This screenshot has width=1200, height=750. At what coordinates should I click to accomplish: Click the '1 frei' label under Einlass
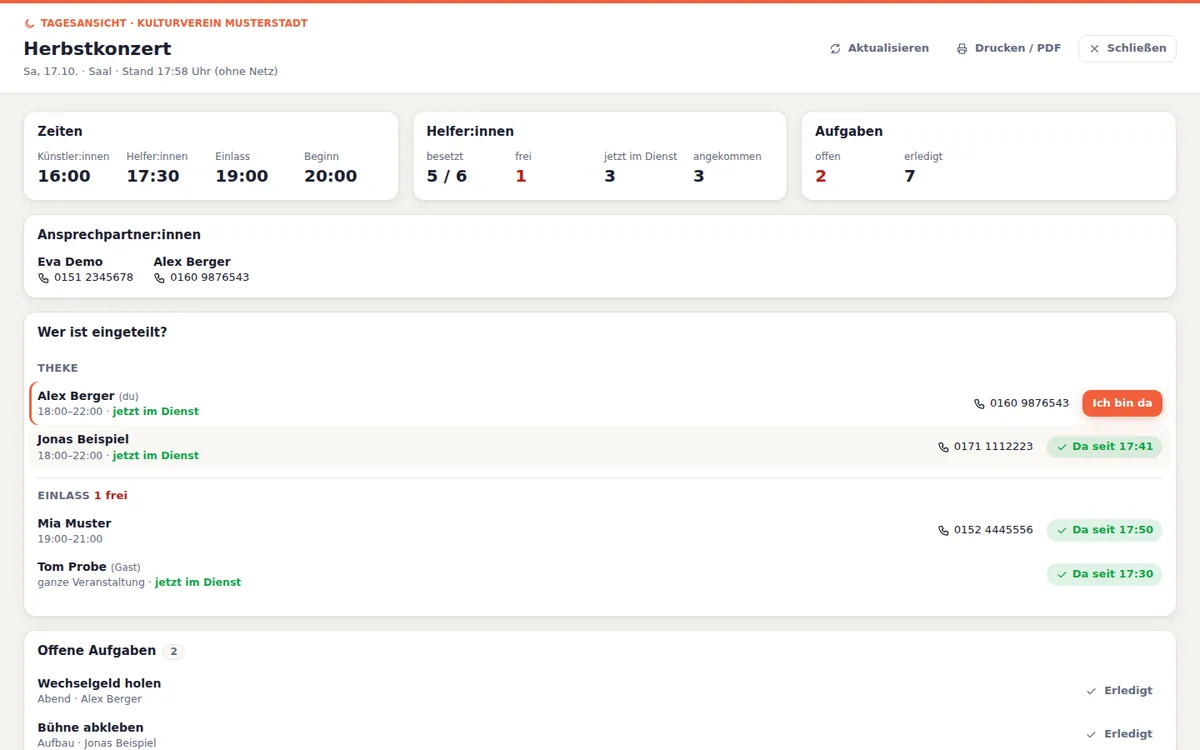[x=111, y=496]
